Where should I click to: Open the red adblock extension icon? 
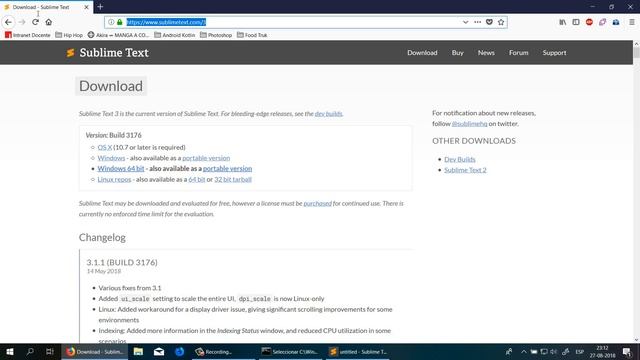click(589, 22)
